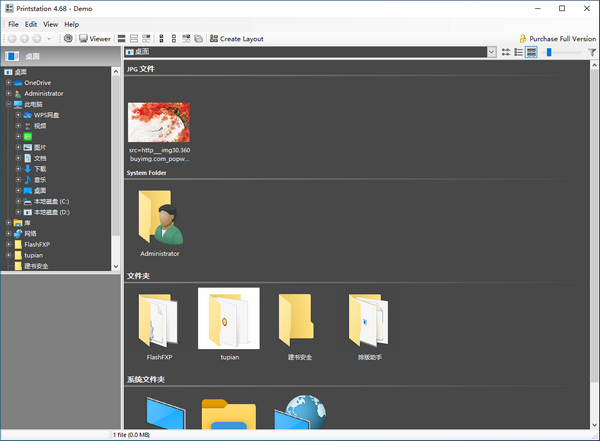Screen dimensions: 600x441
Task: Expand the OneDrive tree node
Action: [8, 82]
